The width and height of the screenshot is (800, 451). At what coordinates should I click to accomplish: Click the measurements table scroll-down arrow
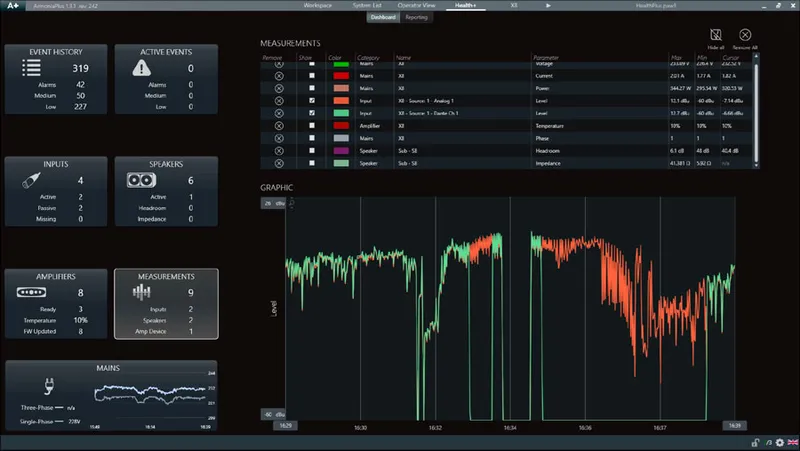[x=756, y=165]
